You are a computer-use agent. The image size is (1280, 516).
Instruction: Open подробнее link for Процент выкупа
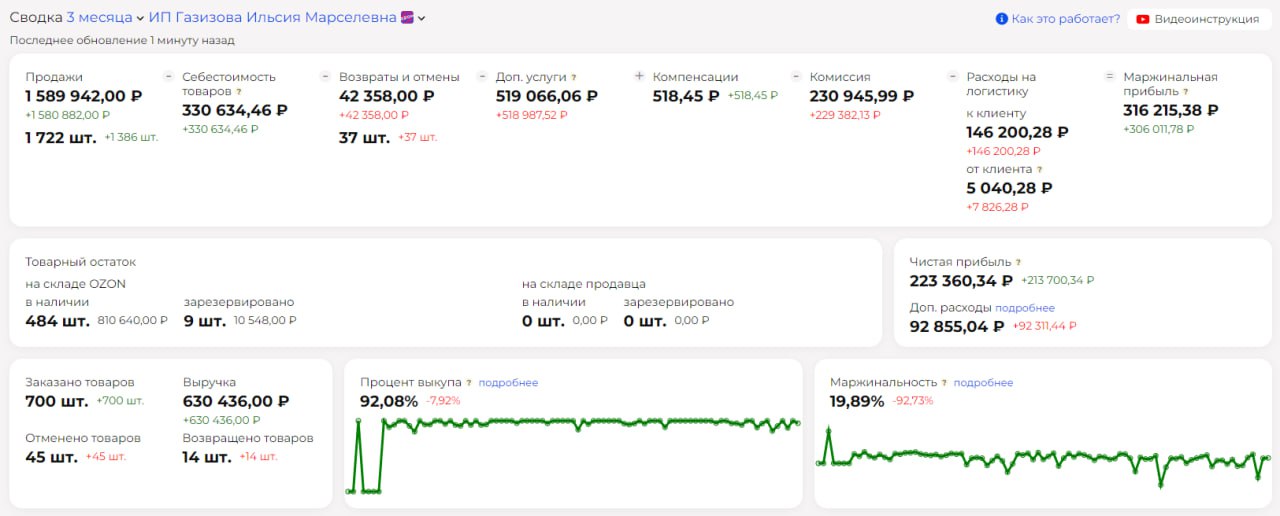508,383
